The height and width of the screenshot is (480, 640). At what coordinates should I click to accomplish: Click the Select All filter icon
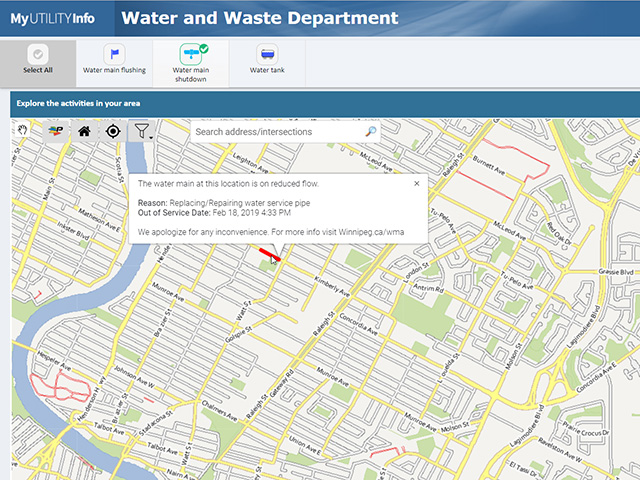(x=38, y=54)
